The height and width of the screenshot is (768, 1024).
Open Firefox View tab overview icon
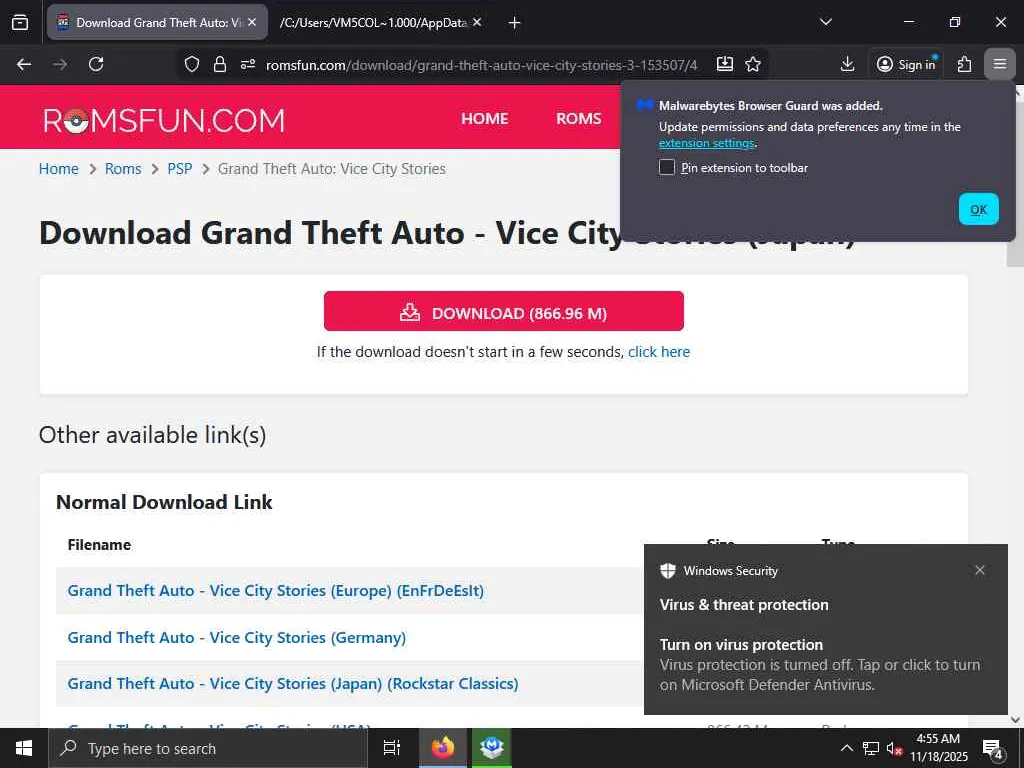(20, 23)
